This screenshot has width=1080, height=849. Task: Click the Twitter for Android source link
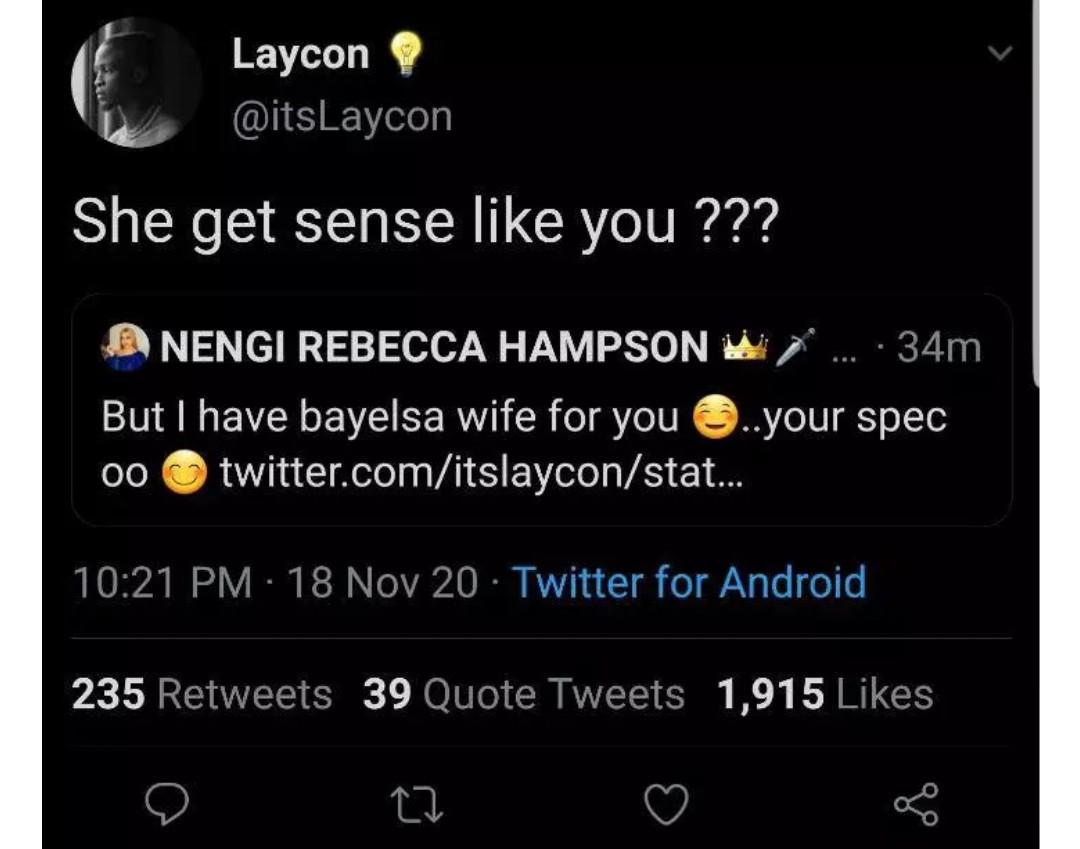(x=689, y=582)
